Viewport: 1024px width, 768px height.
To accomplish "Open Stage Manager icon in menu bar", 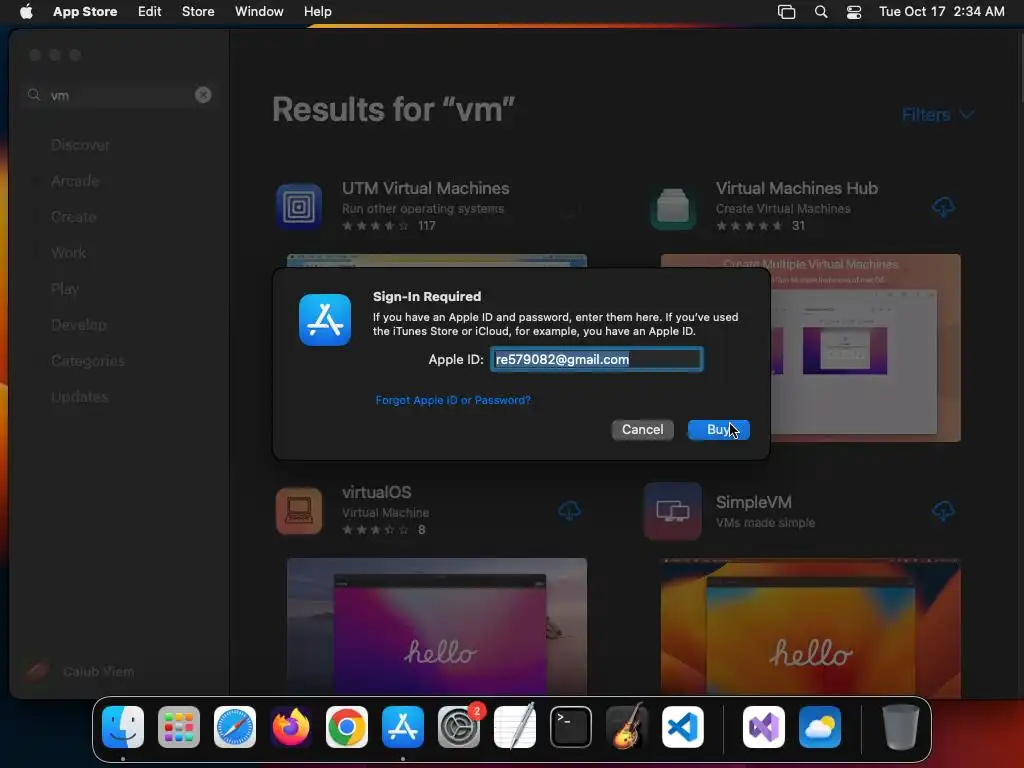I will (x=786, y=12).
